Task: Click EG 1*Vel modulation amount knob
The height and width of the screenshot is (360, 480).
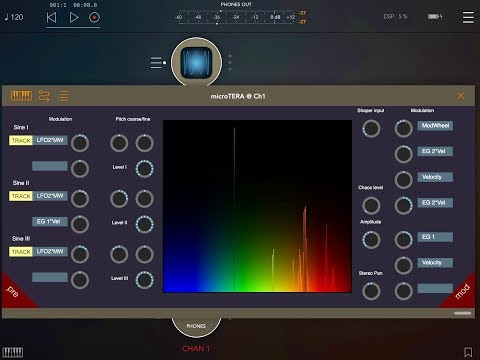Action: pos(80,224)
